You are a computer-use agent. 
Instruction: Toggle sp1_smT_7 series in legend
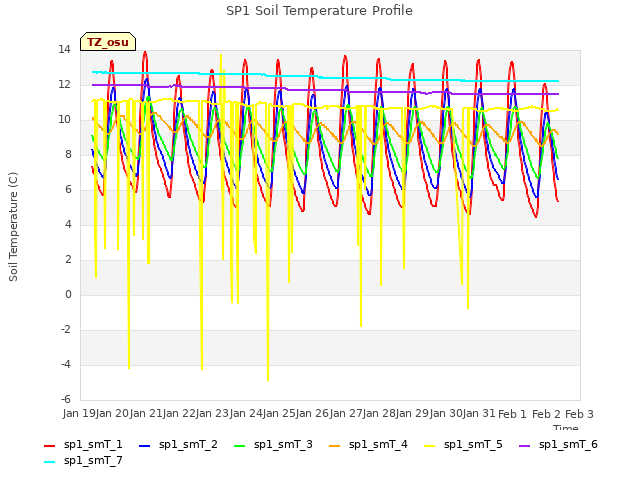pyautogui.click(x=83, y=460)
